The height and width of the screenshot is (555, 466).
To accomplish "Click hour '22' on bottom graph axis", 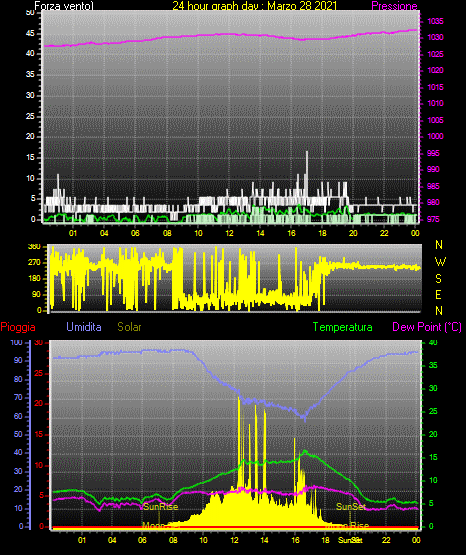I will click(386, 540).
